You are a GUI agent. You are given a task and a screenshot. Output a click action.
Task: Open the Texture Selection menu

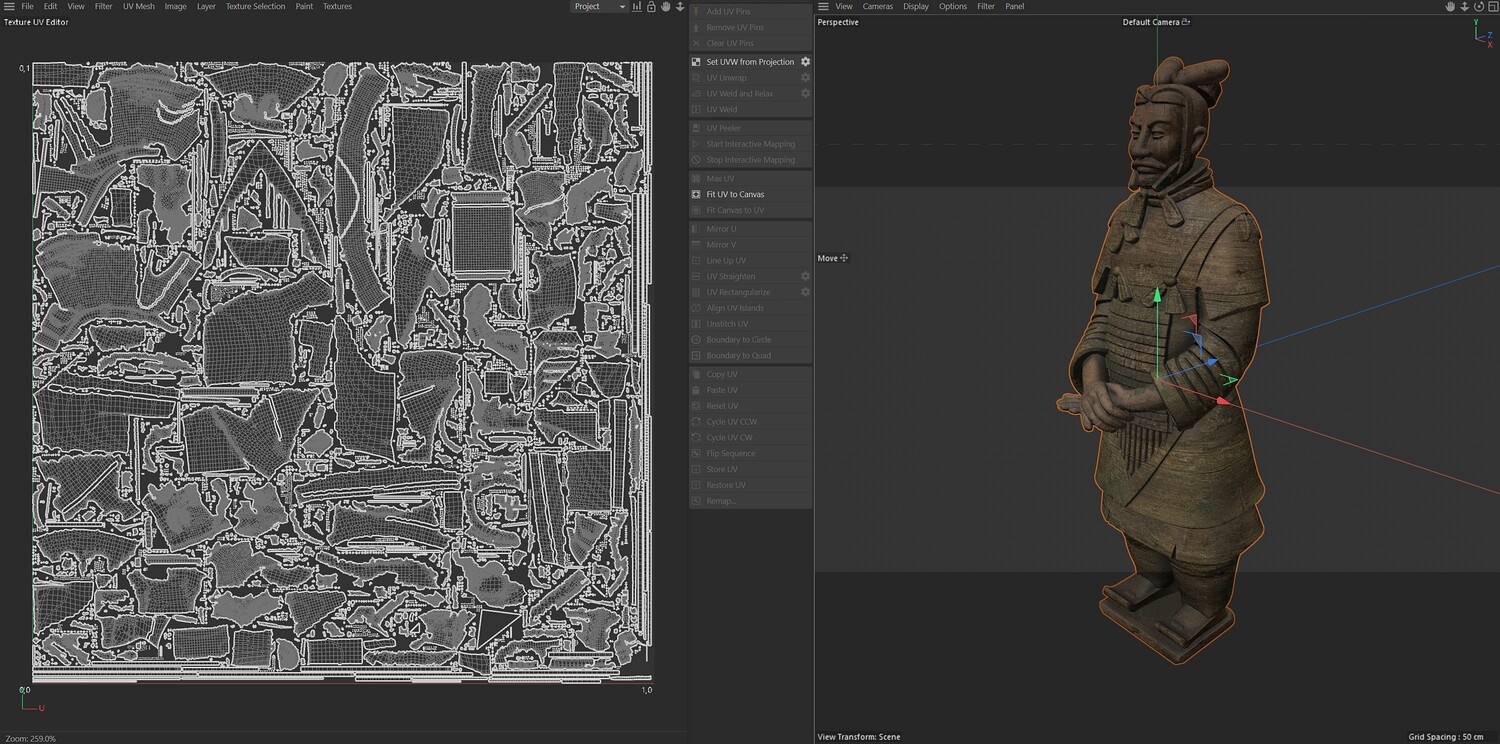click(255, 7)
